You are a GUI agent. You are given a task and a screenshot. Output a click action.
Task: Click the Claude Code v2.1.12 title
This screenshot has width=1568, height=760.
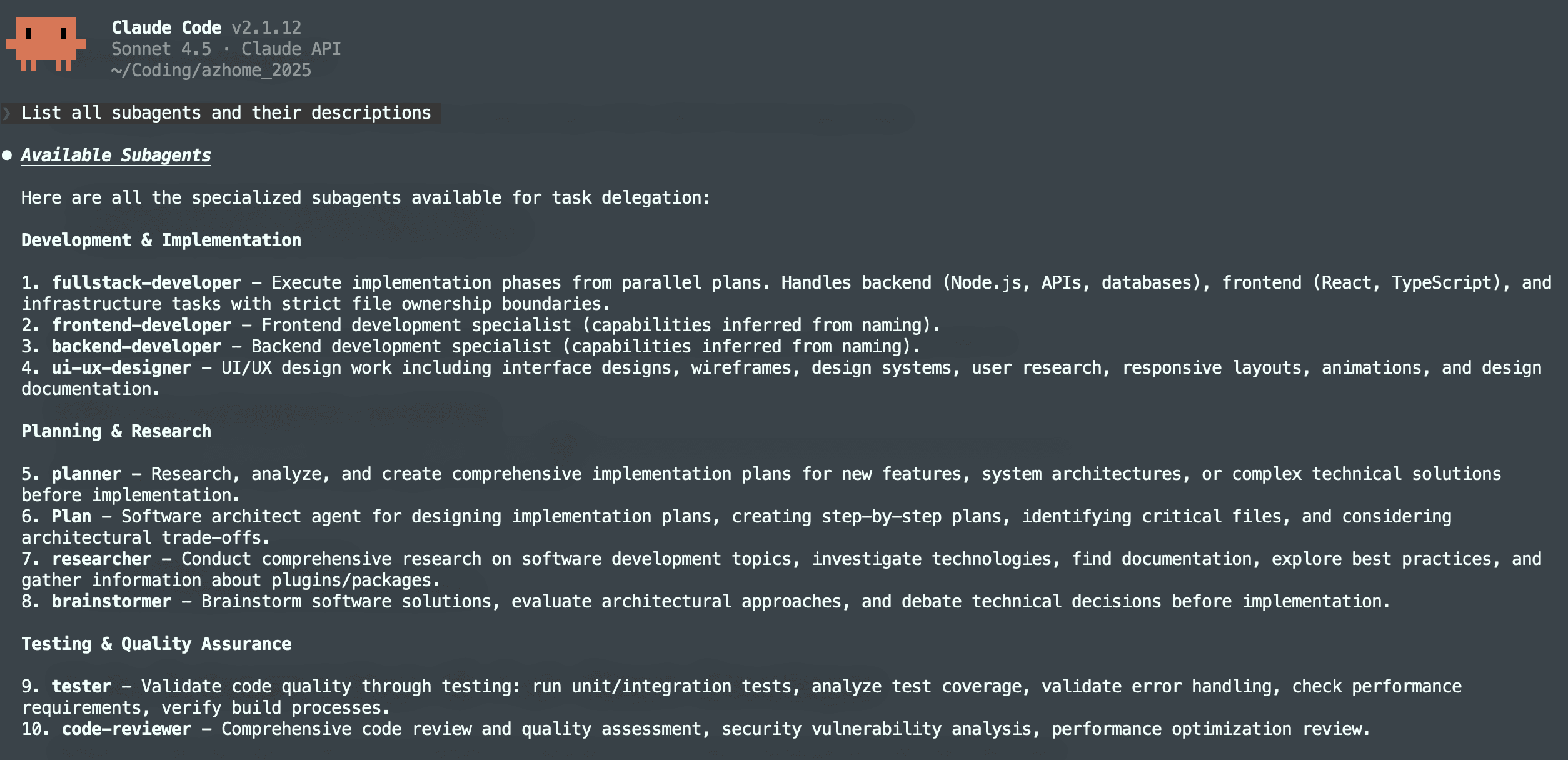click(x=206, y=27)
